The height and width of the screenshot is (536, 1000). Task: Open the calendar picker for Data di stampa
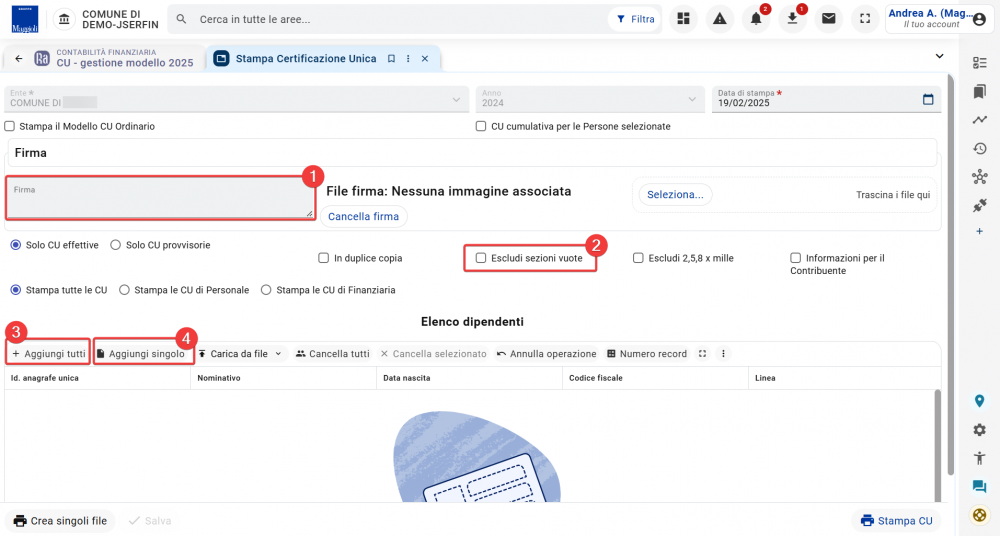(928, 100)
